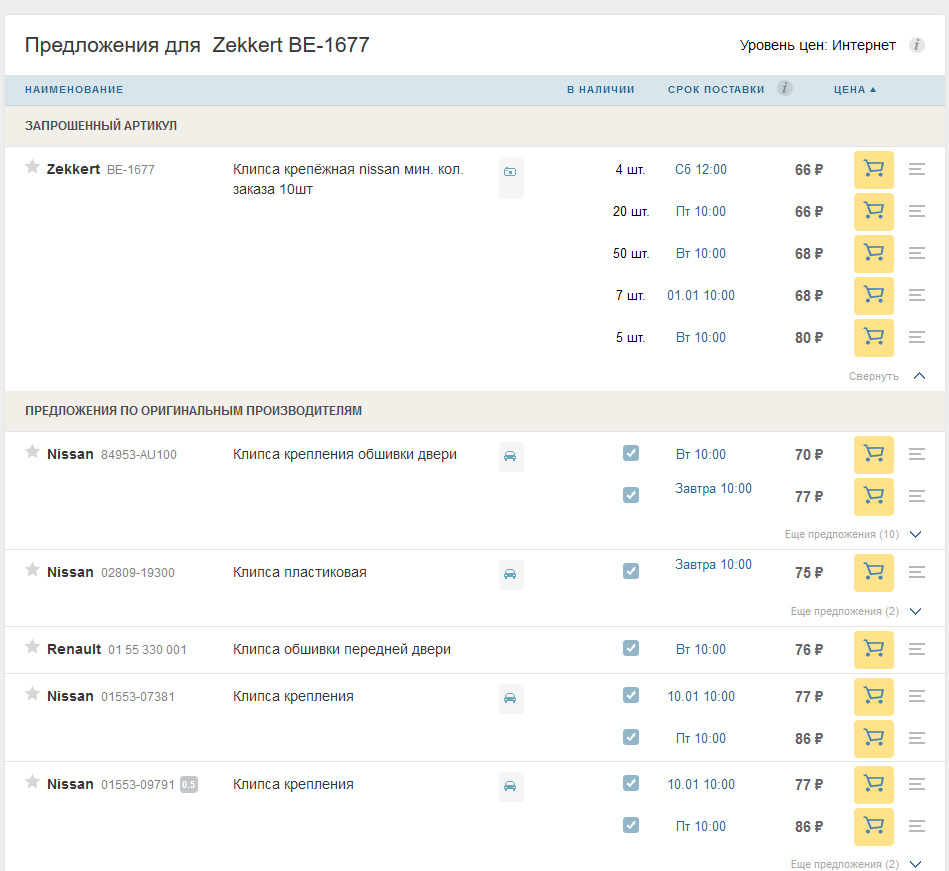The height and width of the screenshot is (871, 949).
Task: Click the info icon next to Срок поставки
Action: point(785,89)
